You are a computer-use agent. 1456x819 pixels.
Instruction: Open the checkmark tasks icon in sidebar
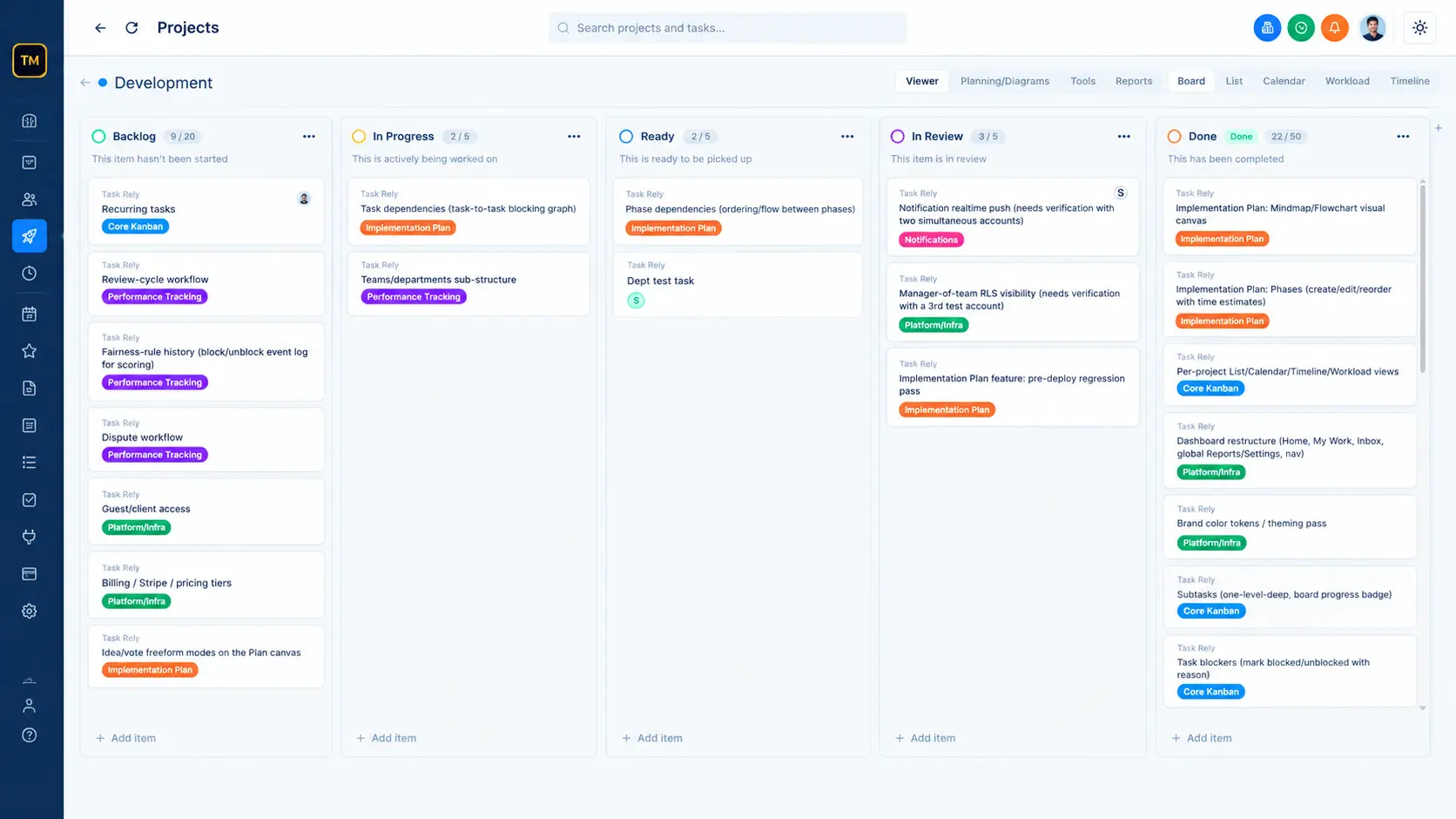pyautogui.click(x=30, y=500)
